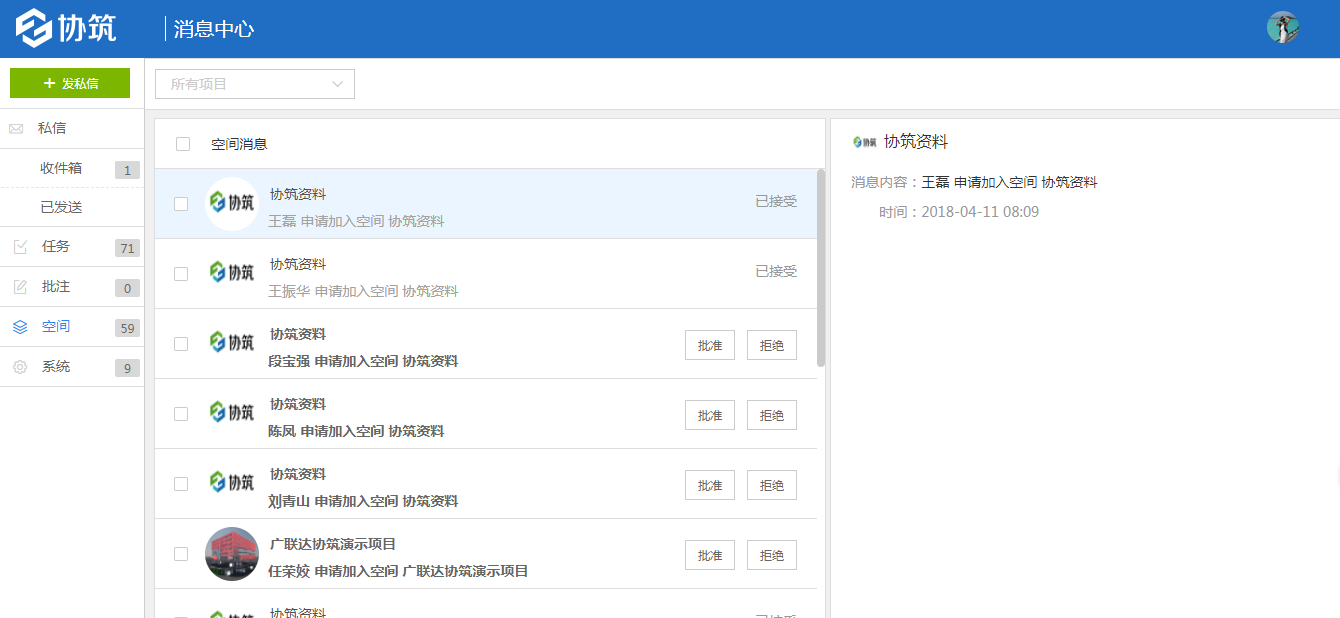The height and width of the screenshot is (618, 1340).
Task: Check the checkbox for 任荣姣's join request
Action: (x=181, y=554)
